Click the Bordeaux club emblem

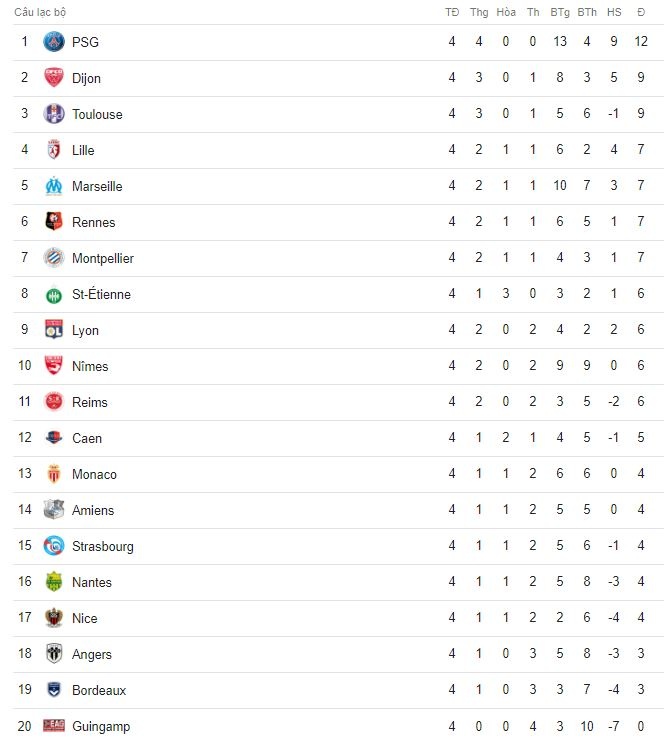pos(54,690)
